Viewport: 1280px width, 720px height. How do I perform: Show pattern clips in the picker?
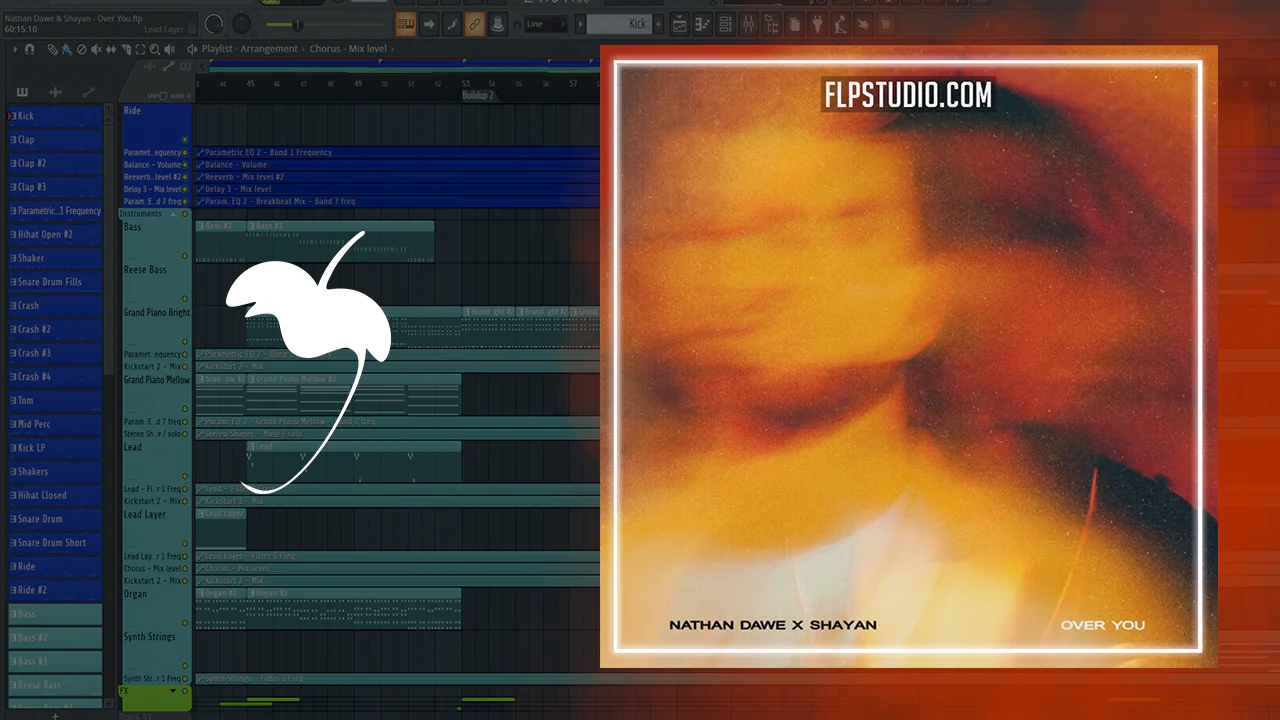pos(22,92)
